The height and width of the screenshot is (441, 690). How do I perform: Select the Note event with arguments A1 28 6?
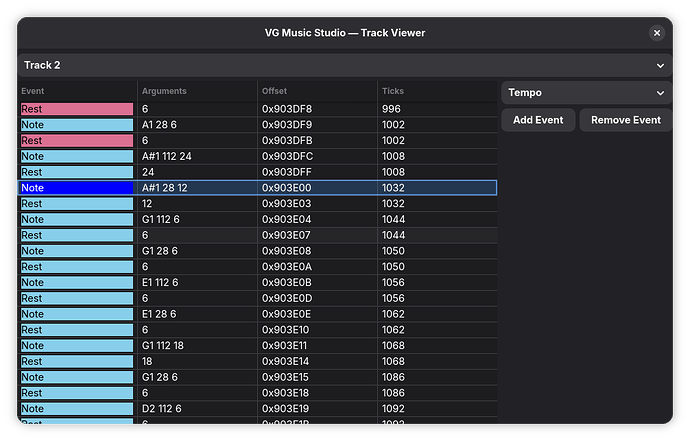click(x=77, y=125)
